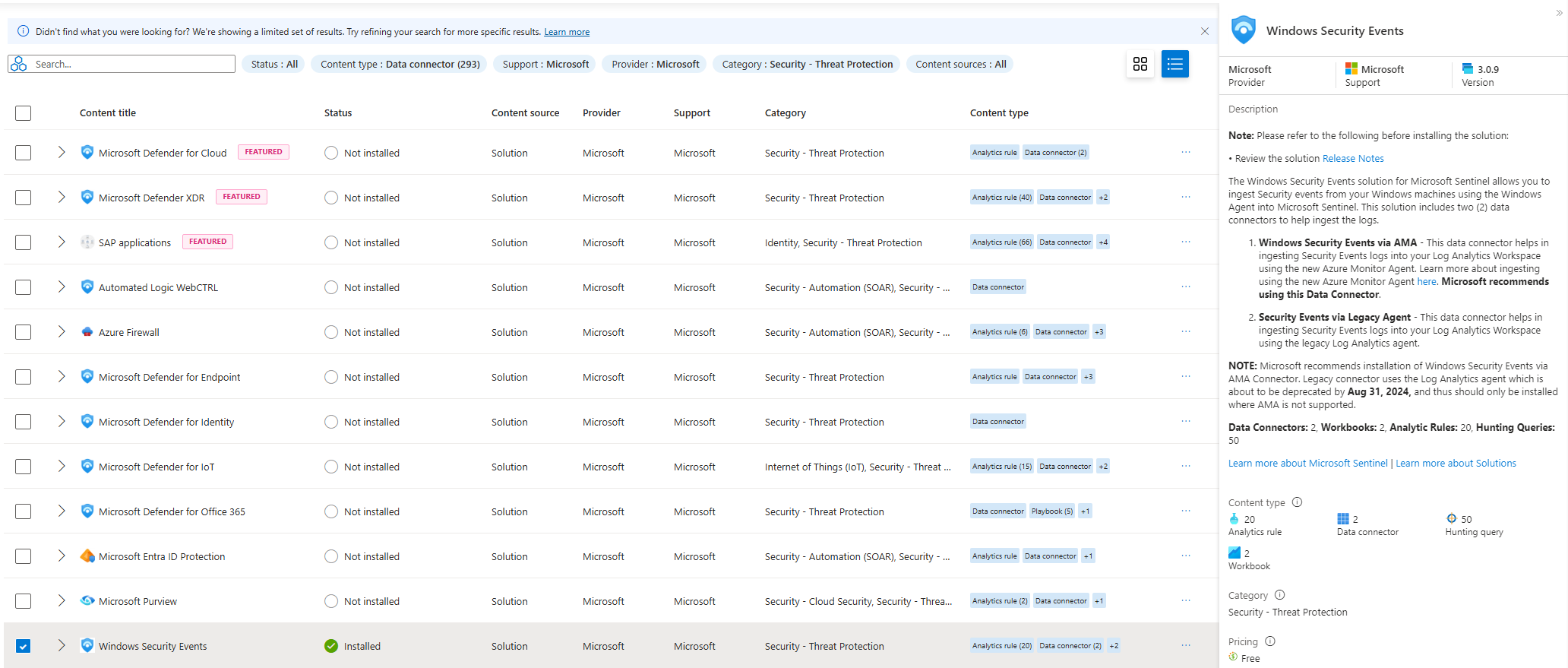Open more options for Microsoft Defender for IoT
The width and height of the screenshot is (1568, 668).
(1186, 467)
